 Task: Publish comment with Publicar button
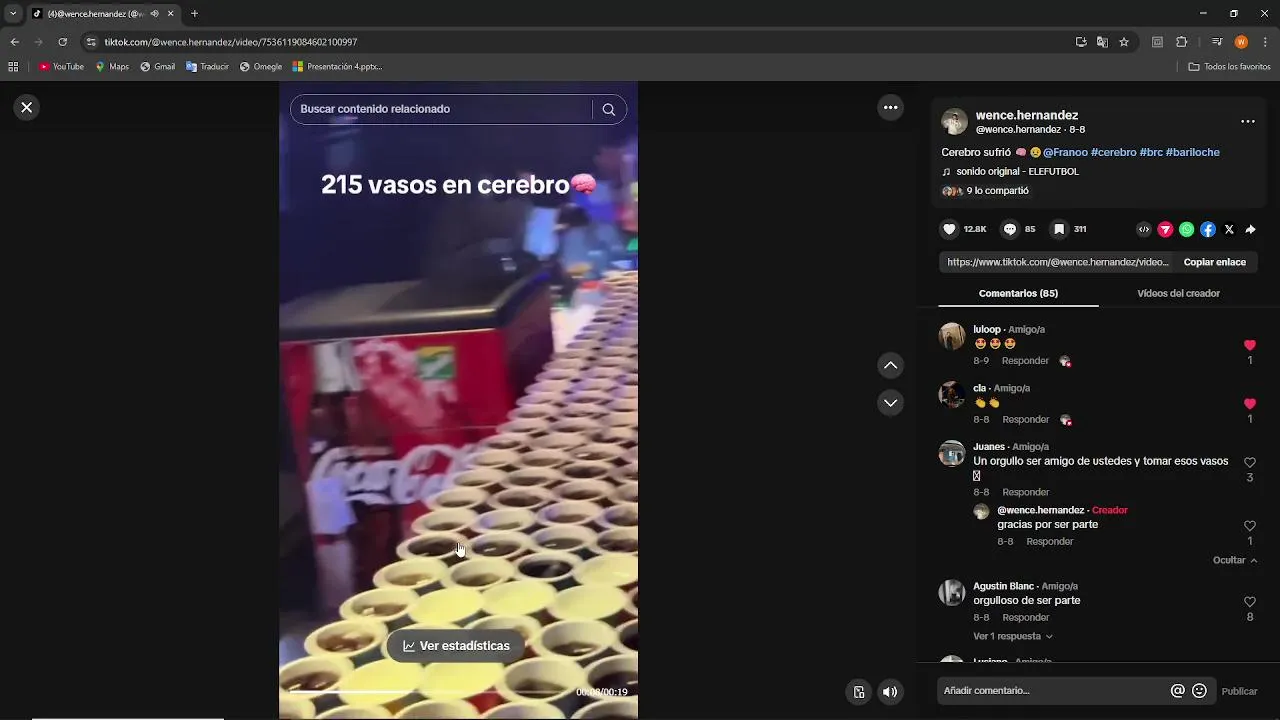(1239, 691)
